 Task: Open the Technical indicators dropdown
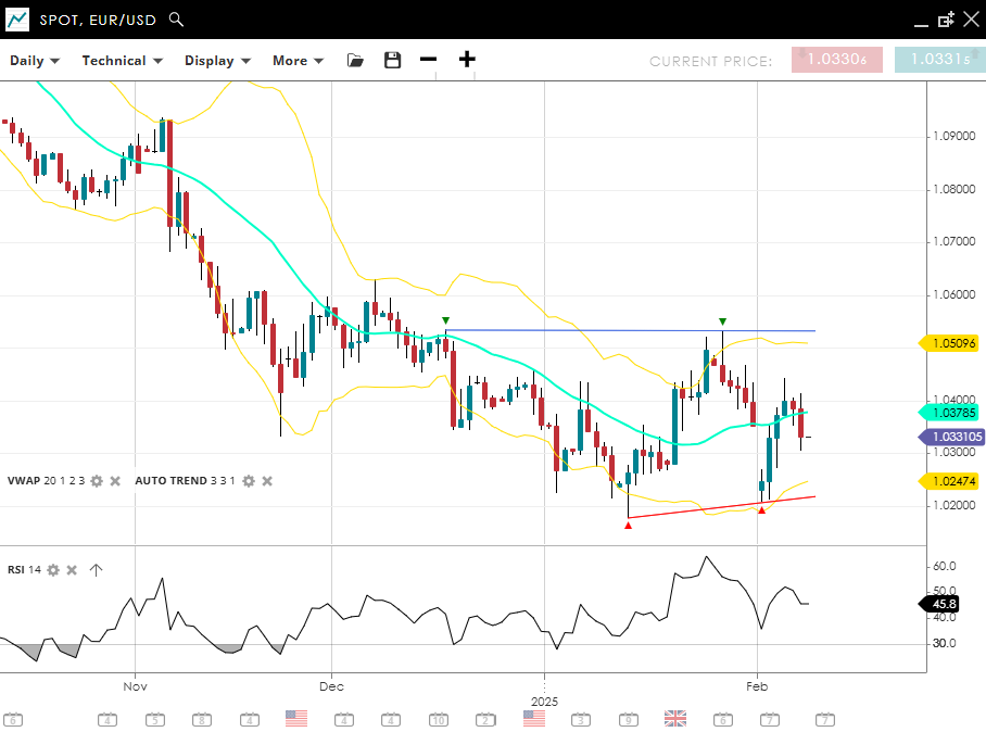(x=122, y=60)
